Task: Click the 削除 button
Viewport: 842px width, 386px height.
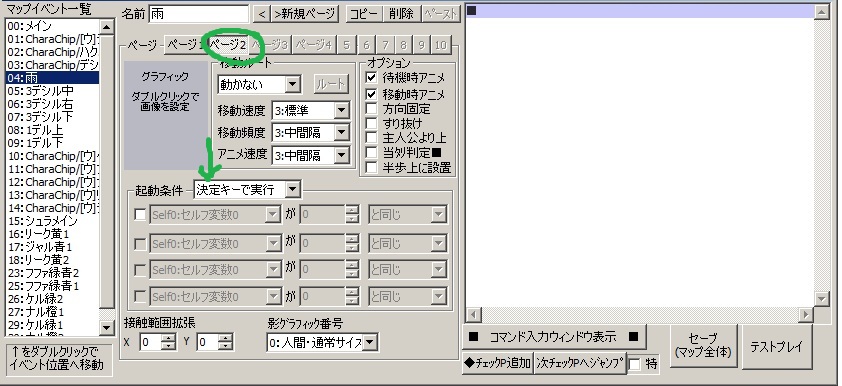Action: coord(402,14)
